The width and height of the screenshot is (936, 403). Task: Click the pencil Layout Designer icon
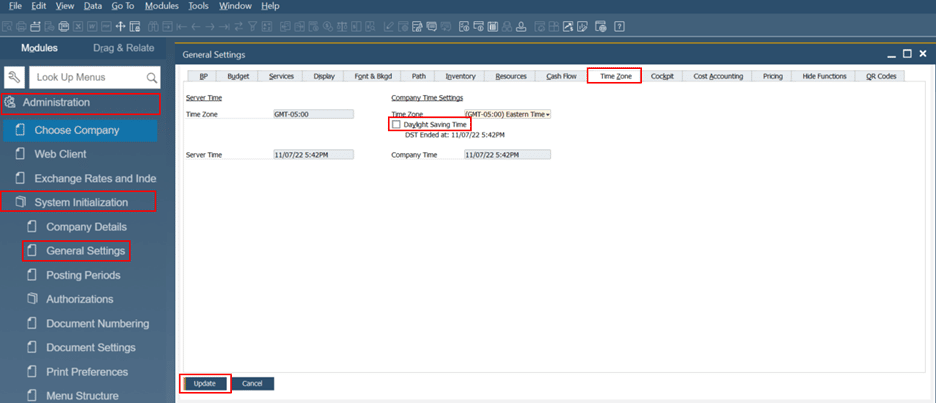point(388,26)
